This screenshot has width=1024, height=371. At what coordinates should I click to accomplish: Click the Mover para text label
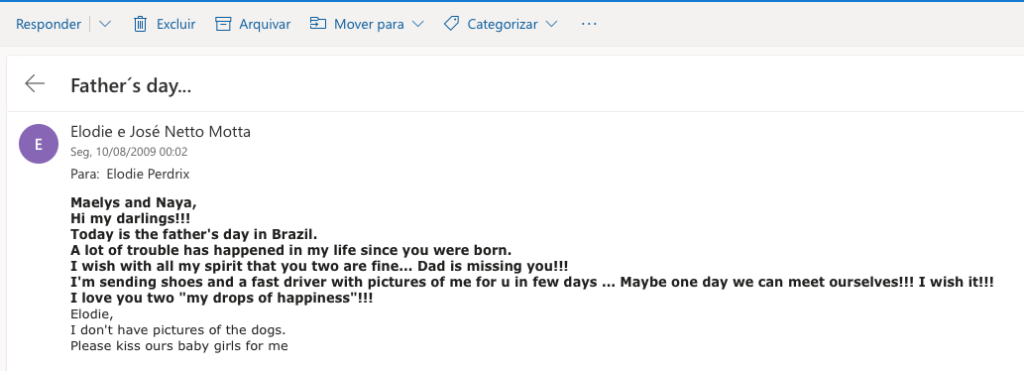point(369,24)
